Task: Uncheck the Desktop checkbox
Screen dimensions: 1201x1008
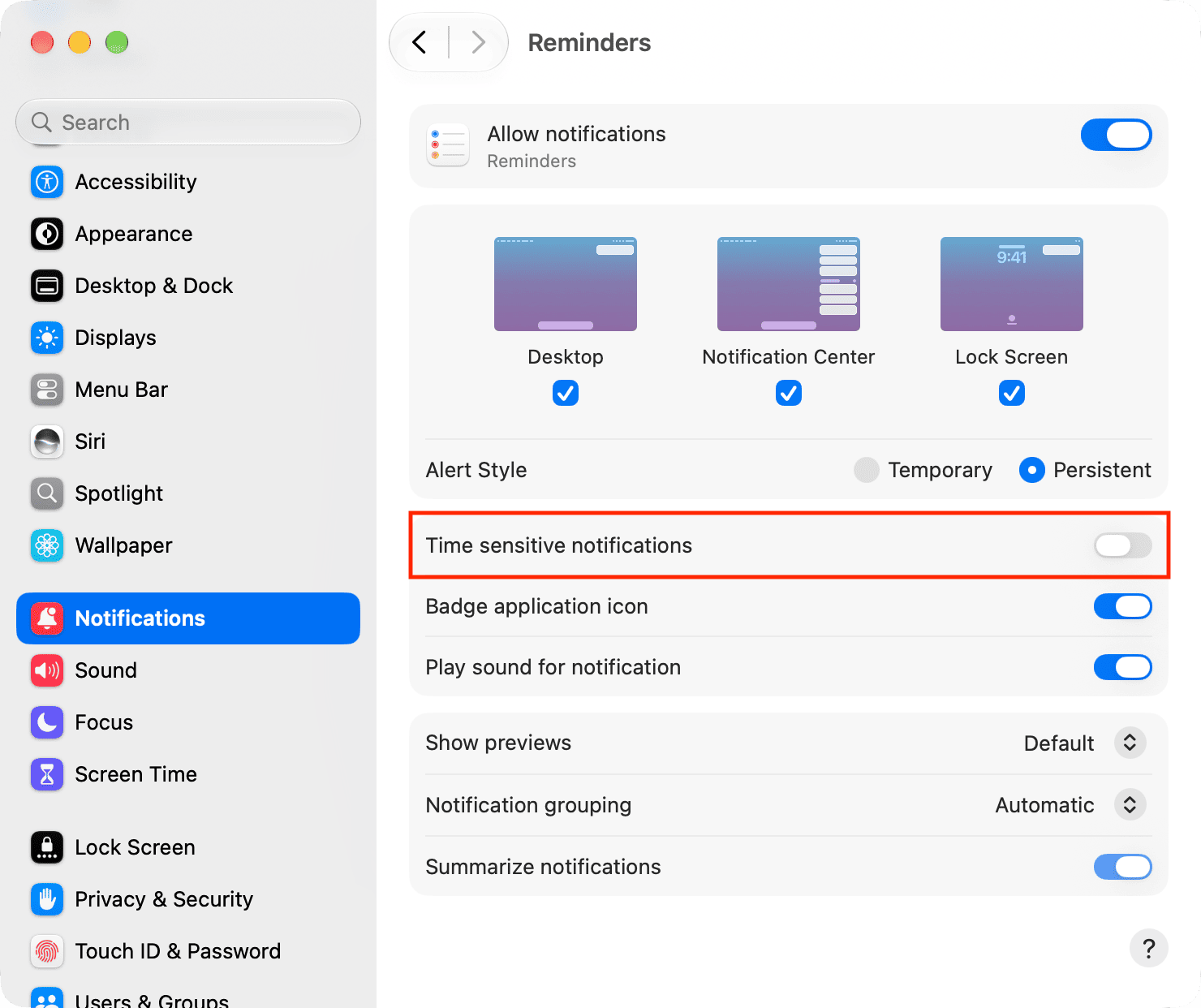Action: tap(566, 393)
